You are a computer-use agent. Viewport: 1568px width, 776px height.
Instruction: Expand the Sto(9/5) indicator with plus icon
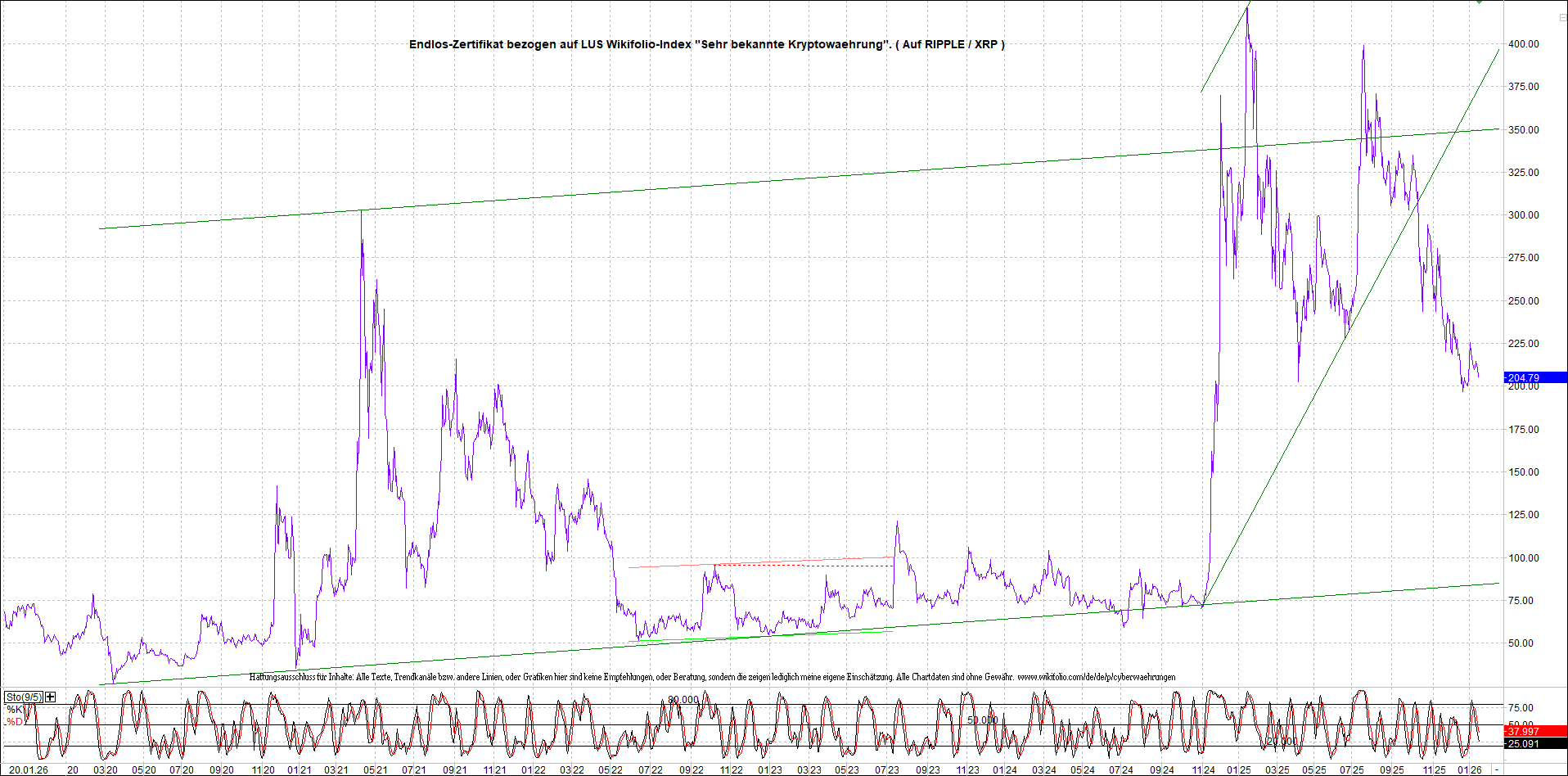point(51,697)
